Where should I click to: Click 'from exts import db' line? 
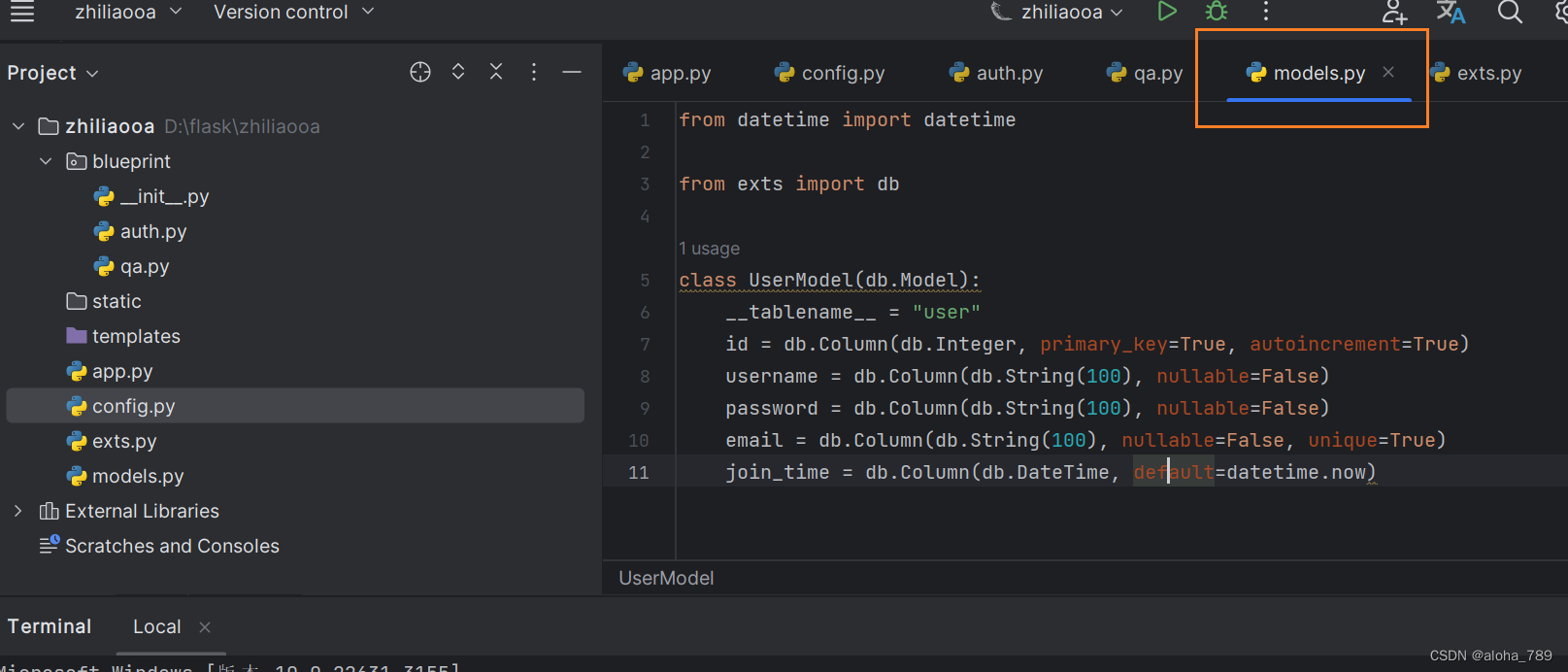pyautogui.click(x=788, y=184)
